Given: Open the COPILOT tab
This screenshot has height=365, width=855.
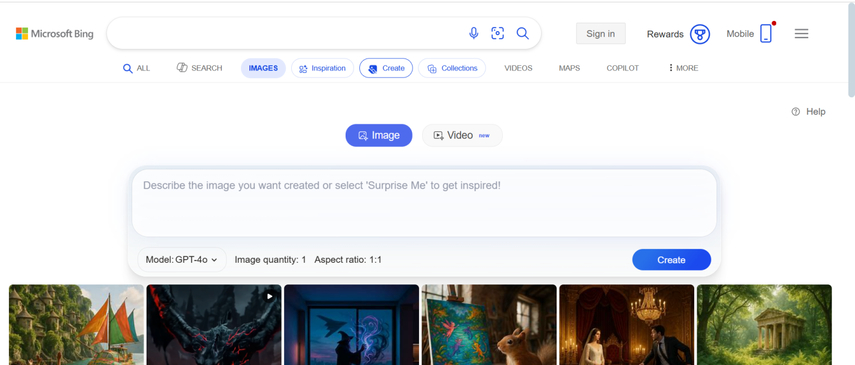Looking at the screenshot, I should (x=623, y=68).
